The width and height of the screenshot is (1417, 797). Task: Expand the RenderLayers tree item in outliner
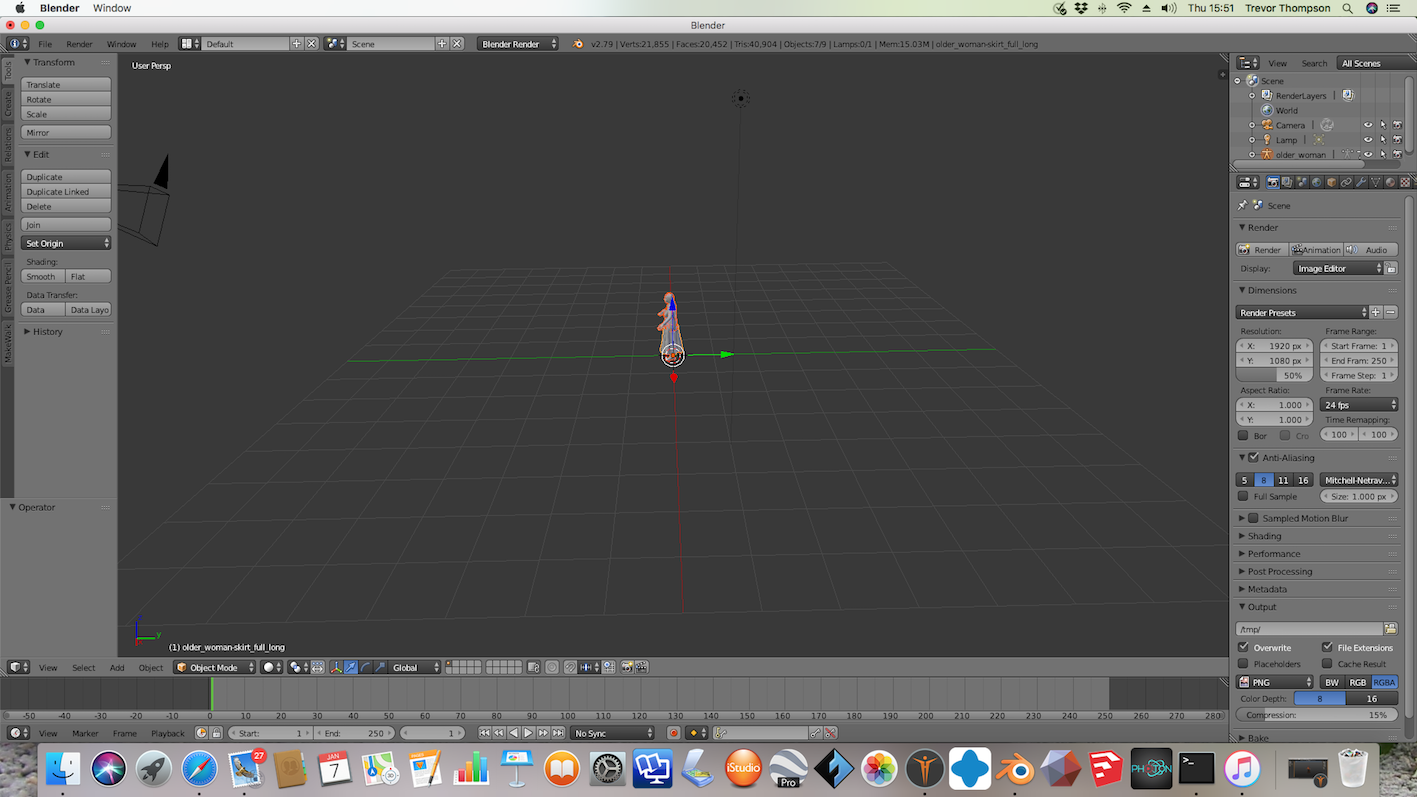[x=1251, y=96]
